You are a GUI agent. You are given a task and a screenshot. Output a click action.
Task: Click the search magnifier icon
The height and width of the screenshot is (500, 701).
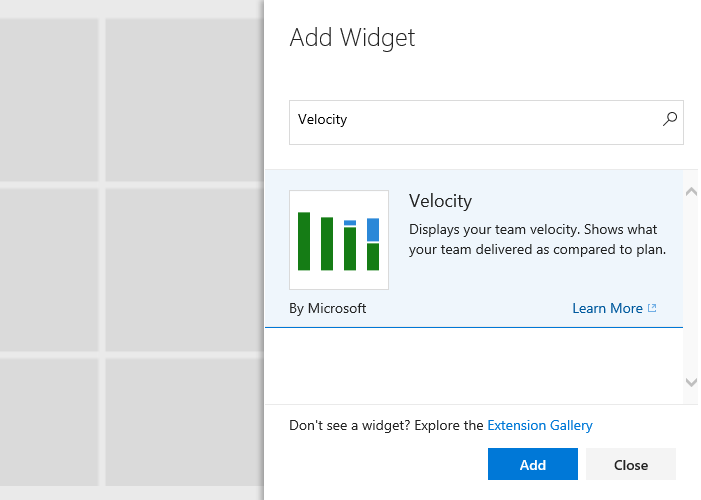[670, 119]
